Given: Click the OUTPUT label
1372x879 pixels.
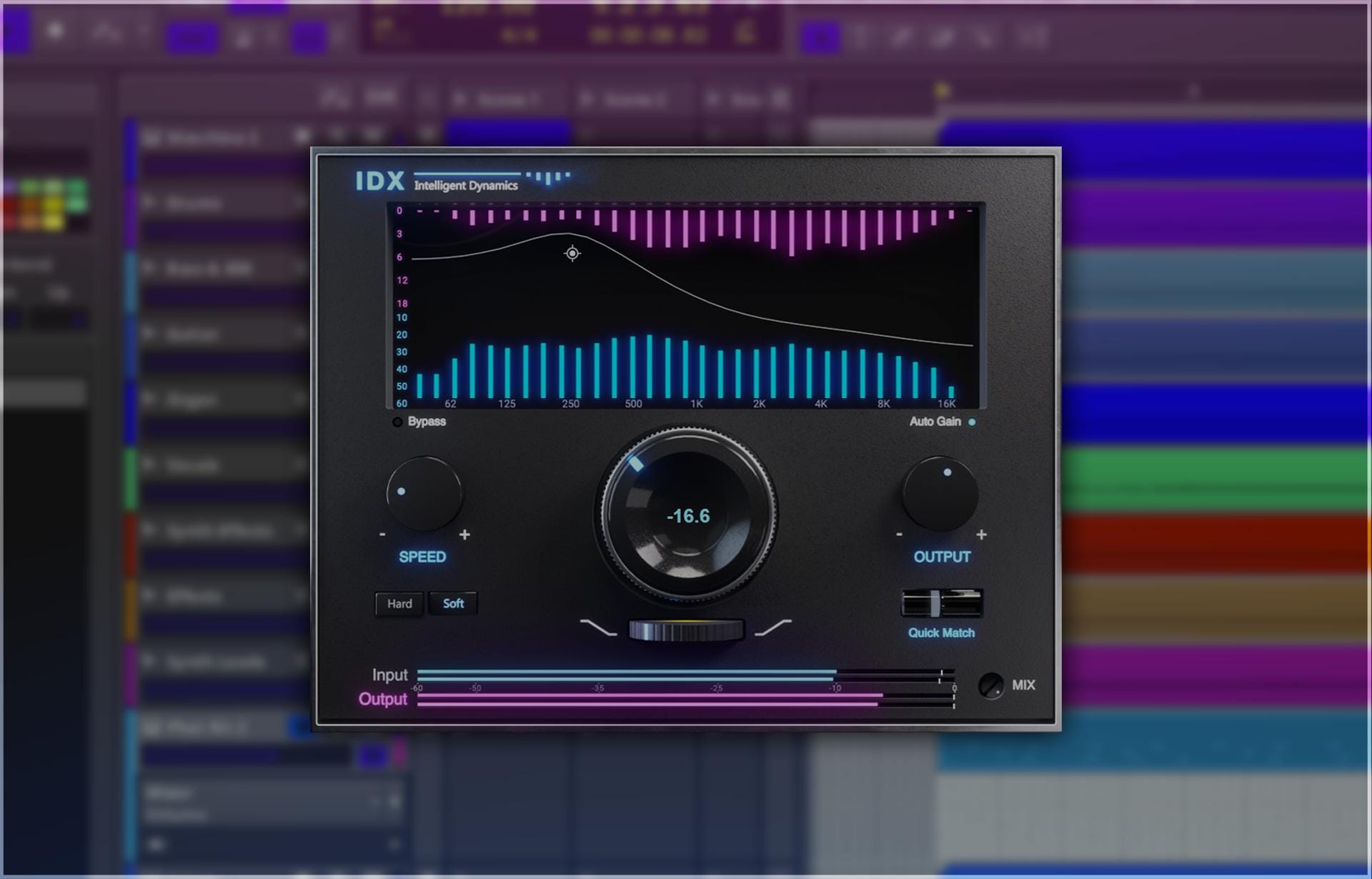Looking at the screenshot, I should click(942, 557).
